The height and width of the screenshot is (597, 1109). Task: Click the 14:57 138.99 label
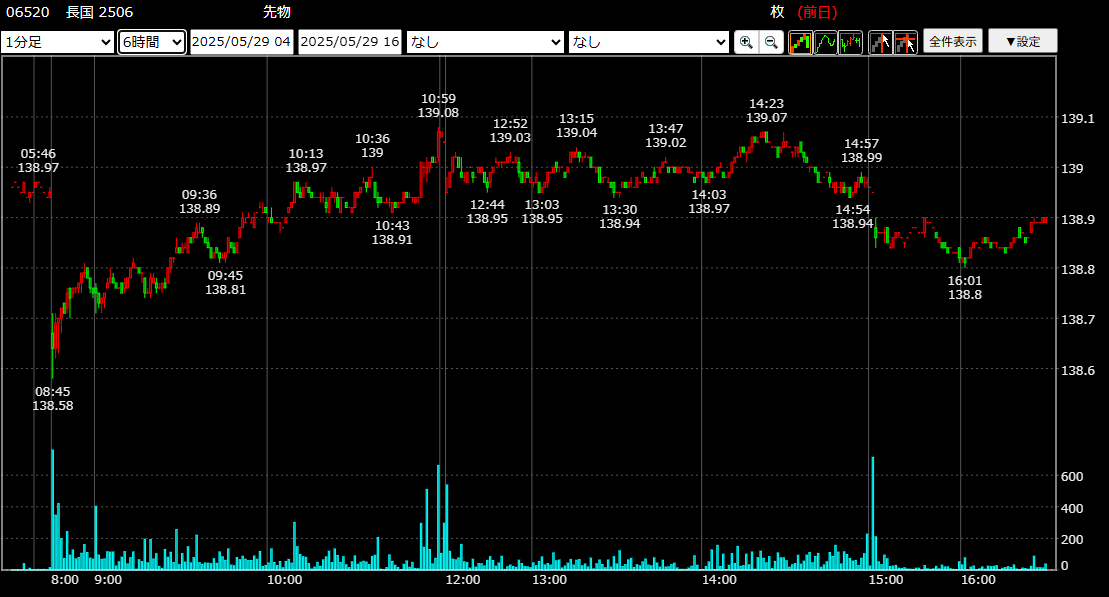861,151
